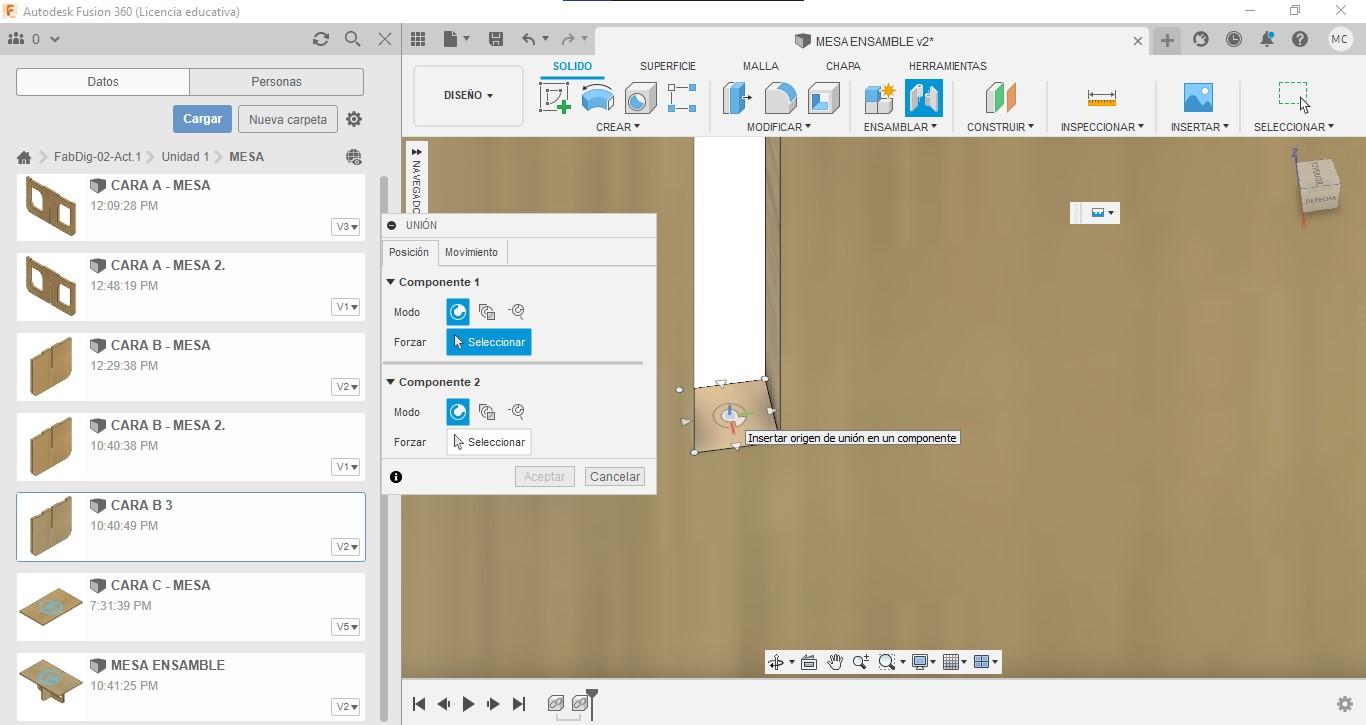
Task: Select the Fillet tool icon
Action: (780, 98)
